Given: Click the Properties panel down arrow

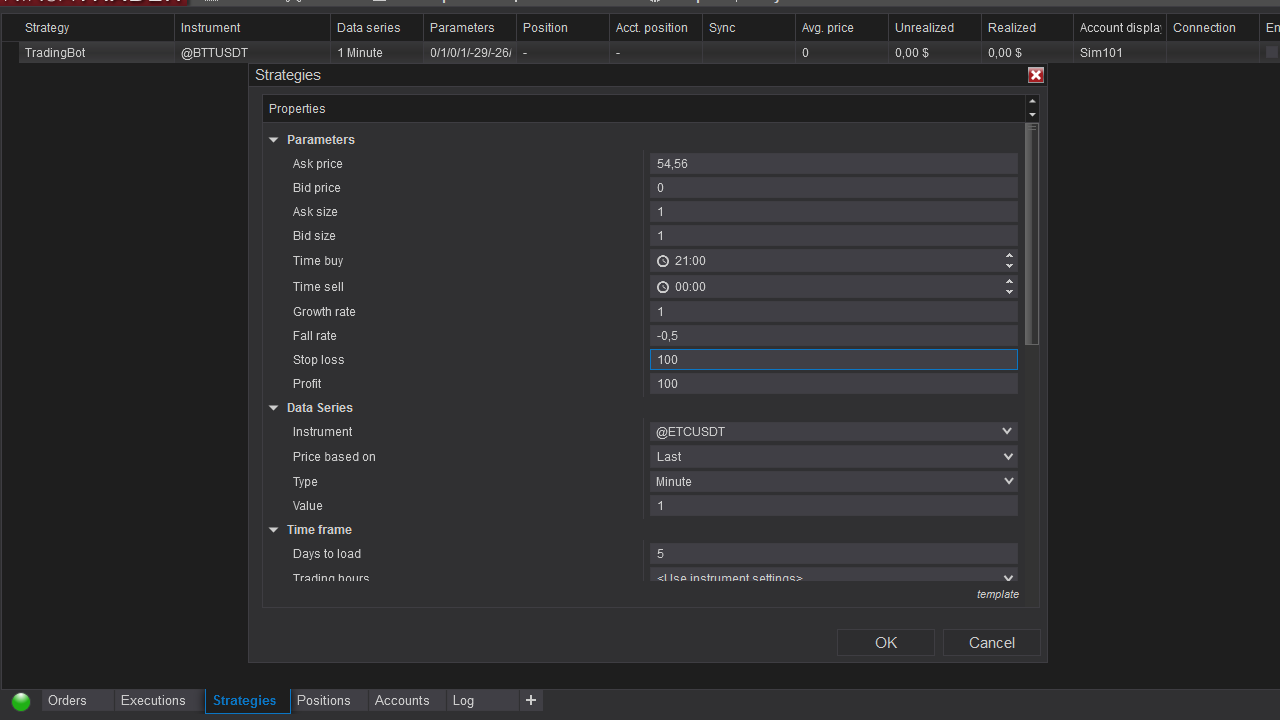Looking at the screenshot, I should 1032,114.
